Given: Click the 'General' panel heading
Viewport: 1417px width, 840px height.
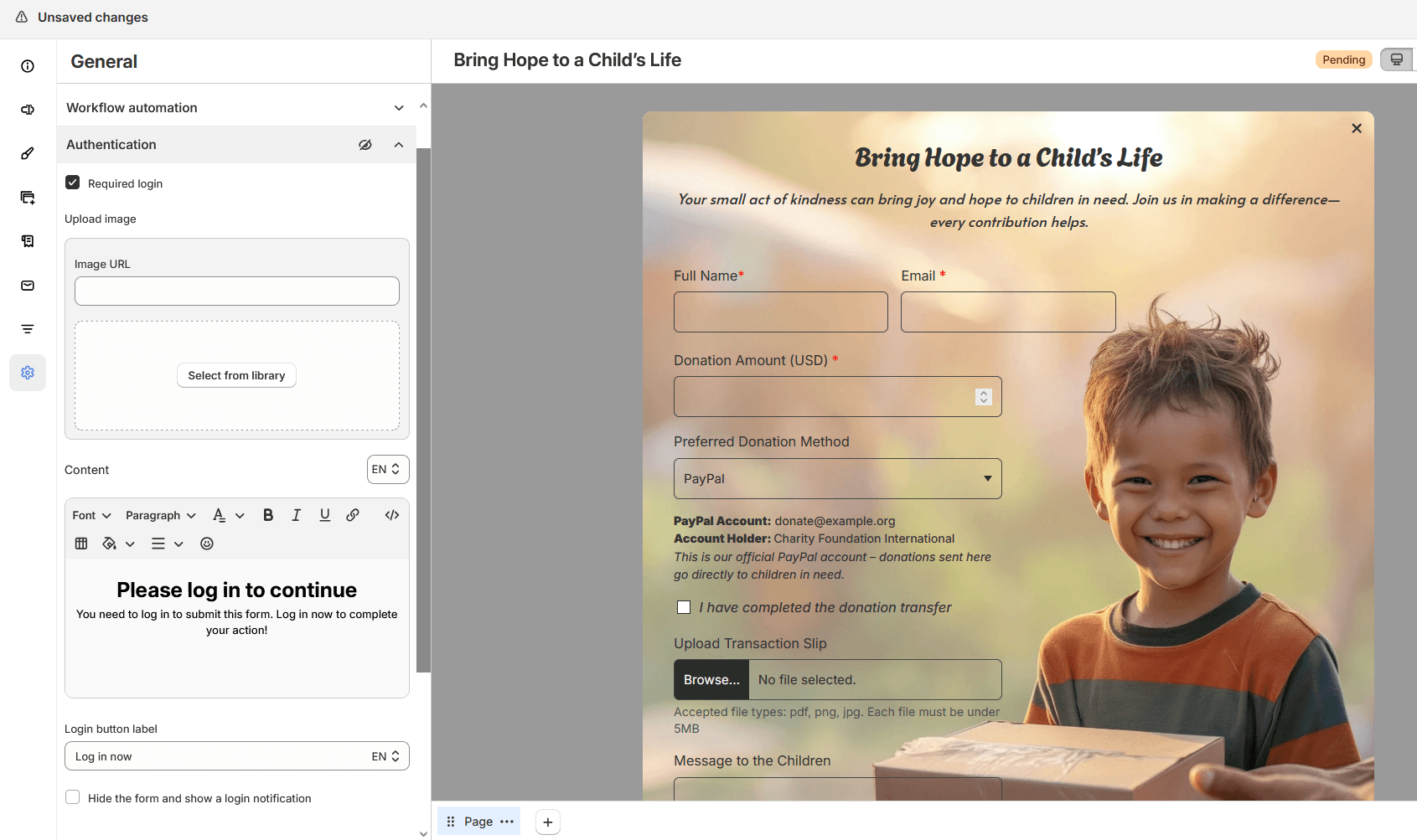Looking at the screenshot, I should click(104, 61).
